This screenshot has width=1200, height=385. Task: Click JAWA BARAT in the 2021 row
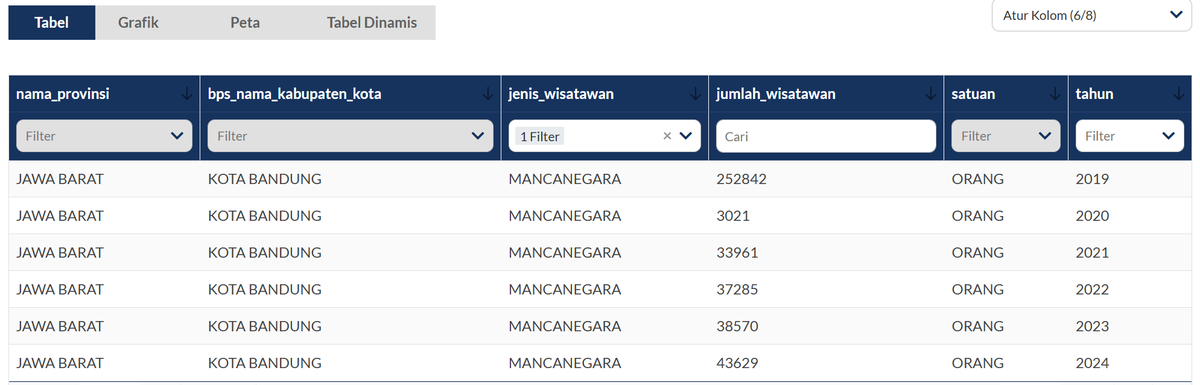click(60, 253)
